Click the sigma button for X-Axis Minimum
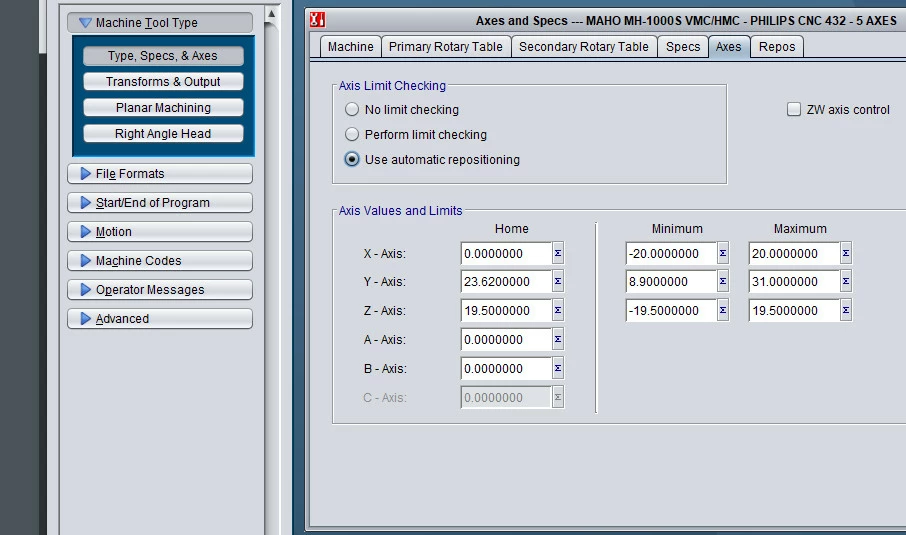Image resolution: width=906 pixels, height=535 pixels. (722, 254)
